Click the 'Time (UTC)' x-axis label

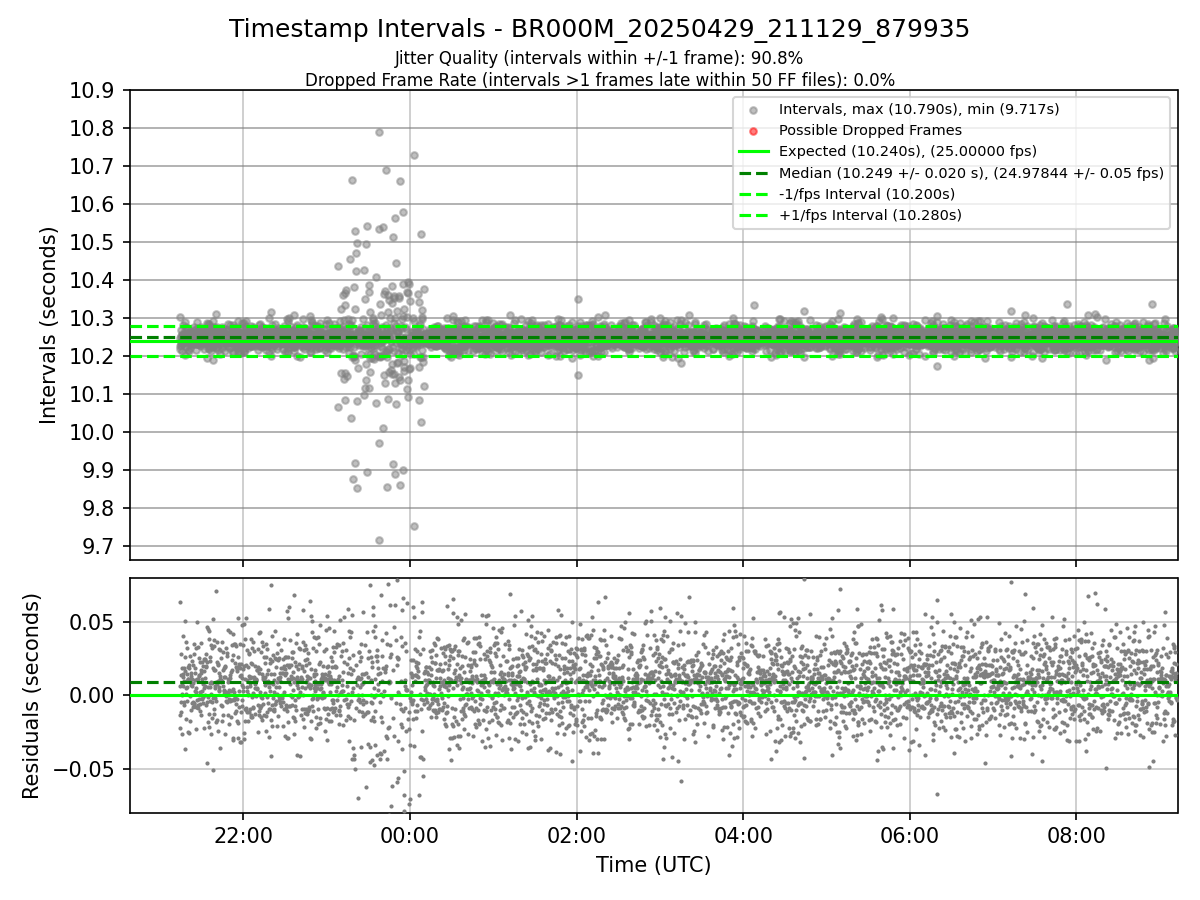(653, 865)
